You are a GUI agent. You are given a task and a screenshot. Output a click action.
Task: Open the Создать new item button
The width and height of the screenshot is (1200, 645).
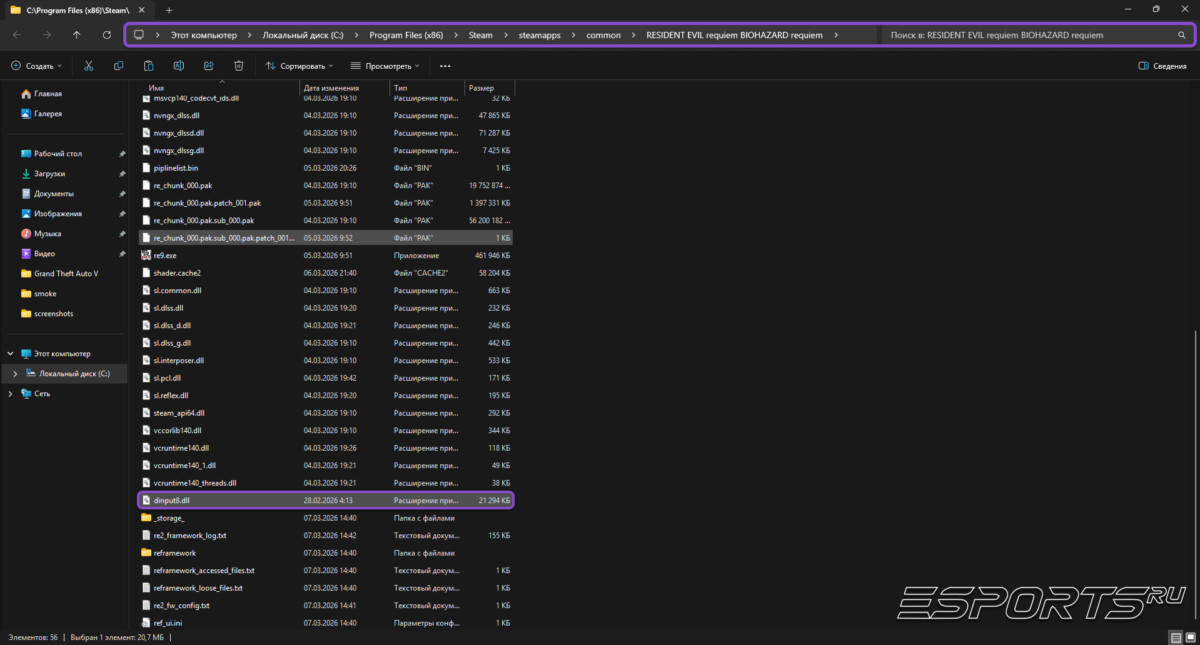coord(37,65)
